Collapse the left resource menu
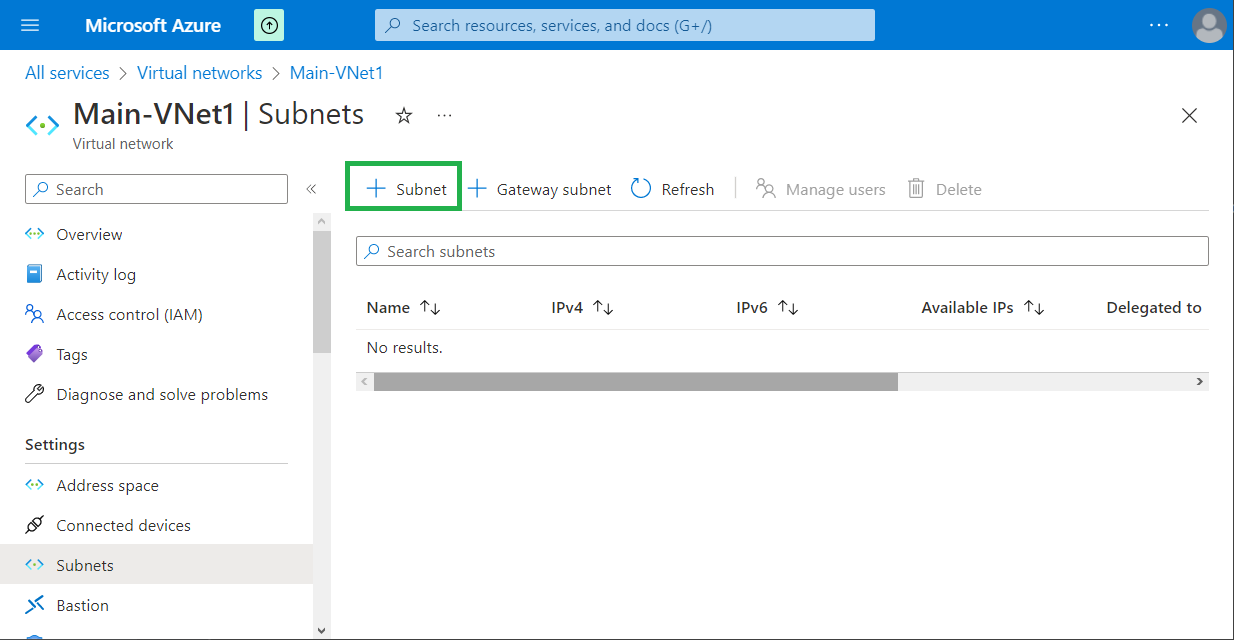 [x=311, y=189]
